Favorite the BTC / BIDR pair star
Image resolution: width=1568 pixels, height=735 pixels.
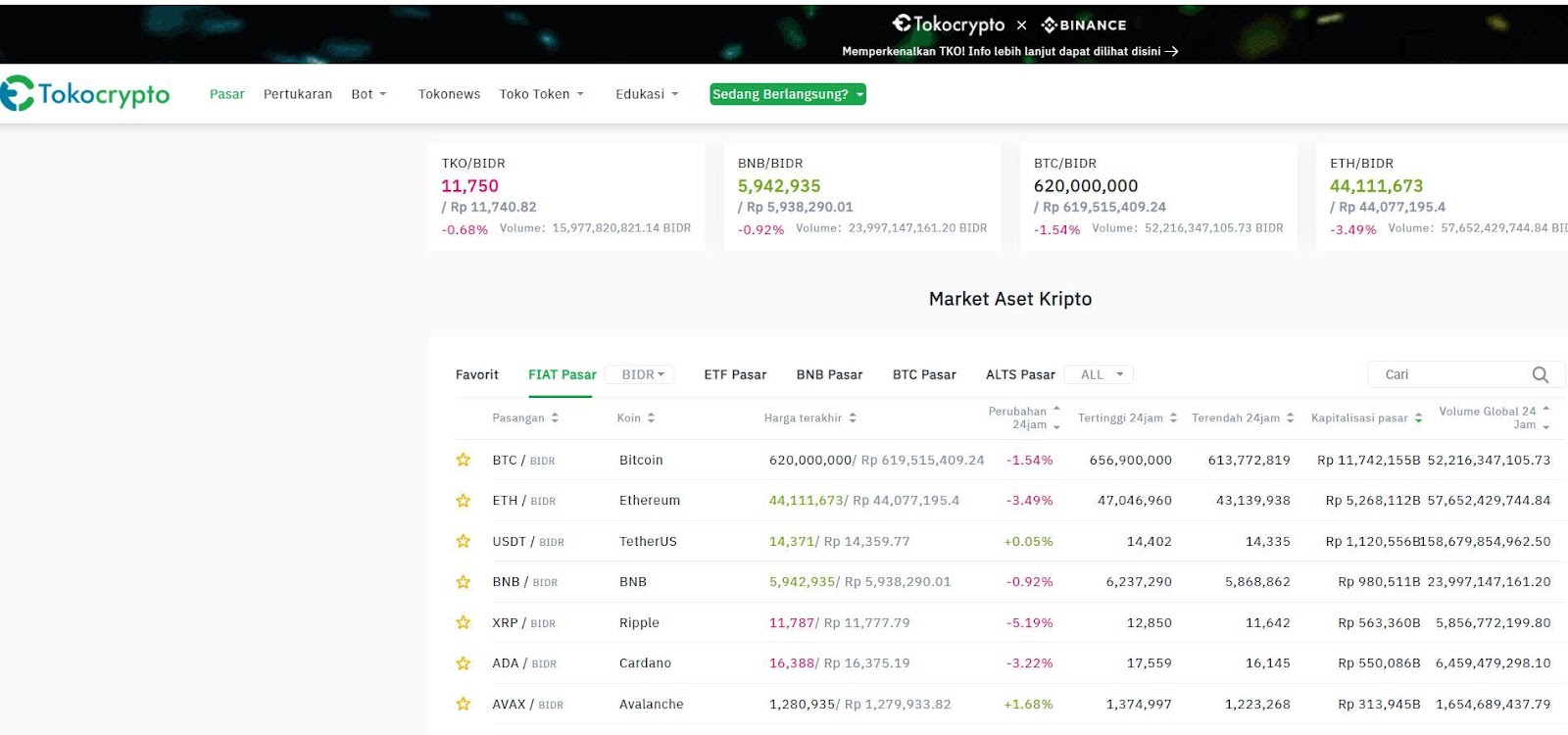click(464, 460)
